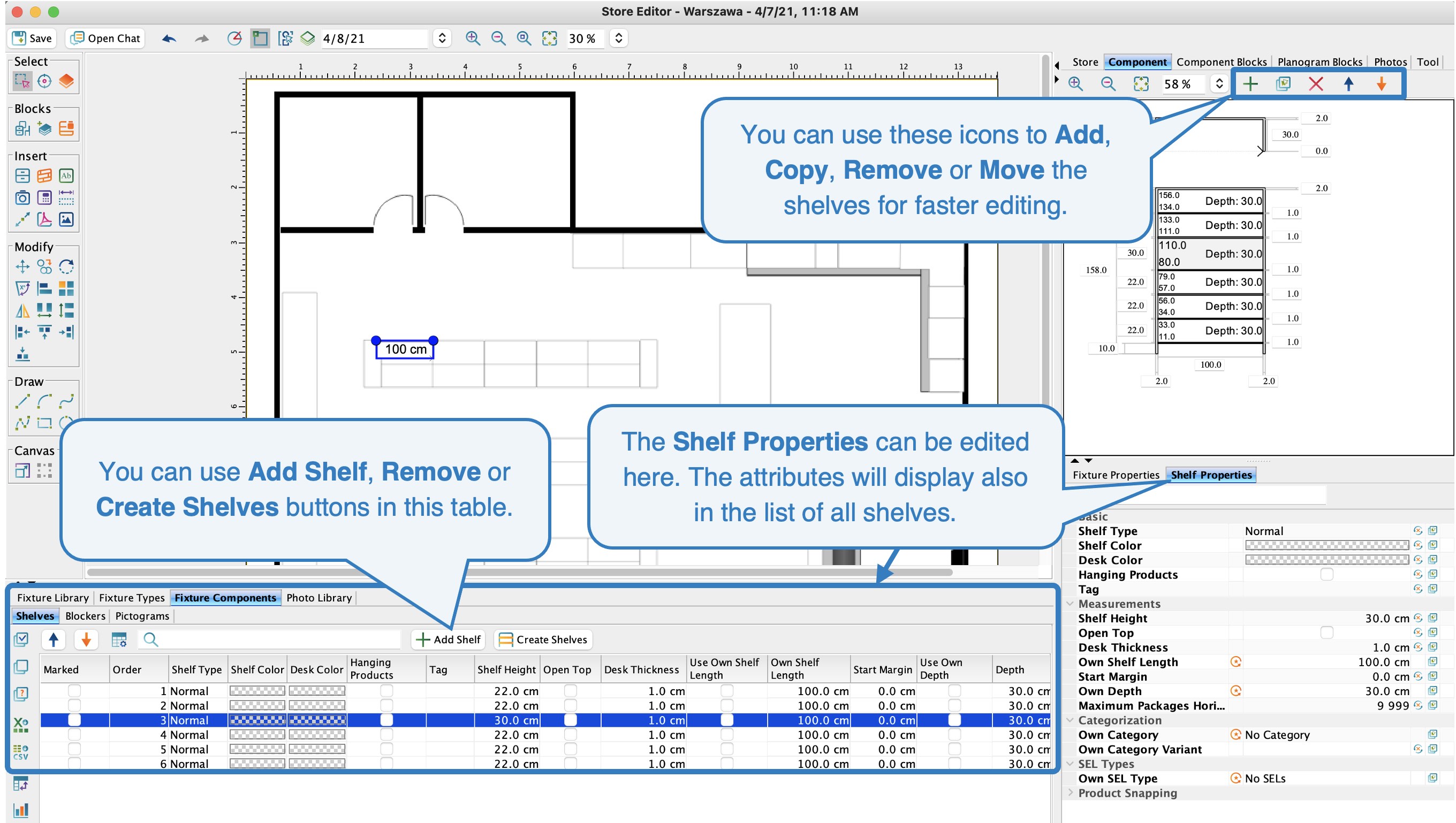Click Shelf Color swatch in Shelf Properties
The height and width of the screenshot is (823, 1456).
[x=1326, y=545]
